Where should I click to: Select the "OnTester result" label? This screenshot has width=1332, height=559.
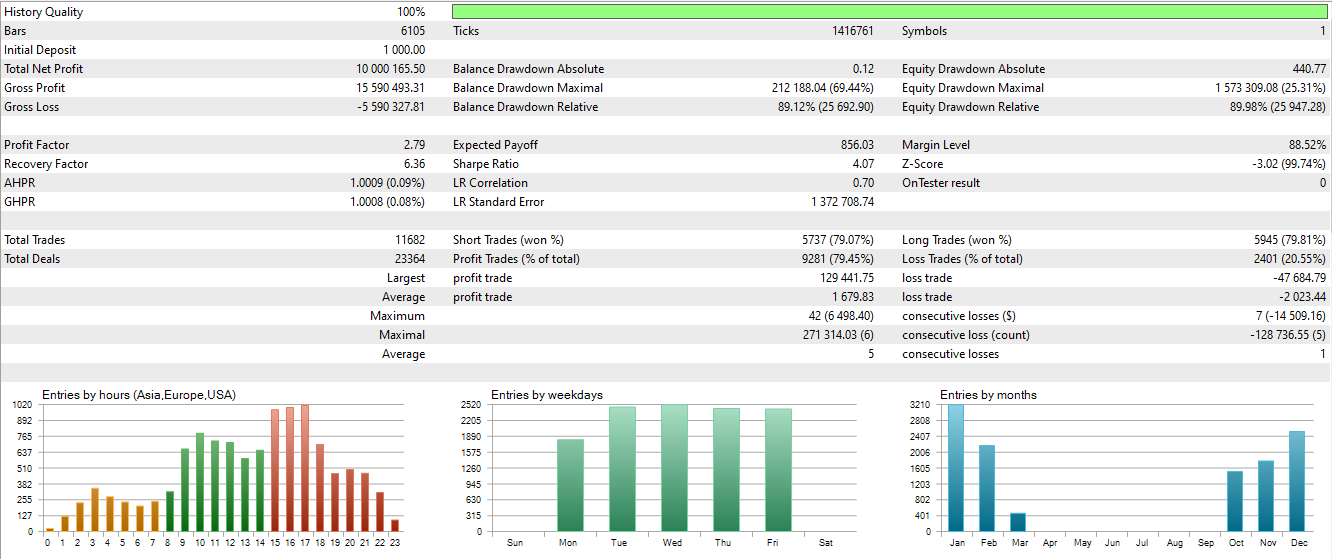tap(941, 183)
